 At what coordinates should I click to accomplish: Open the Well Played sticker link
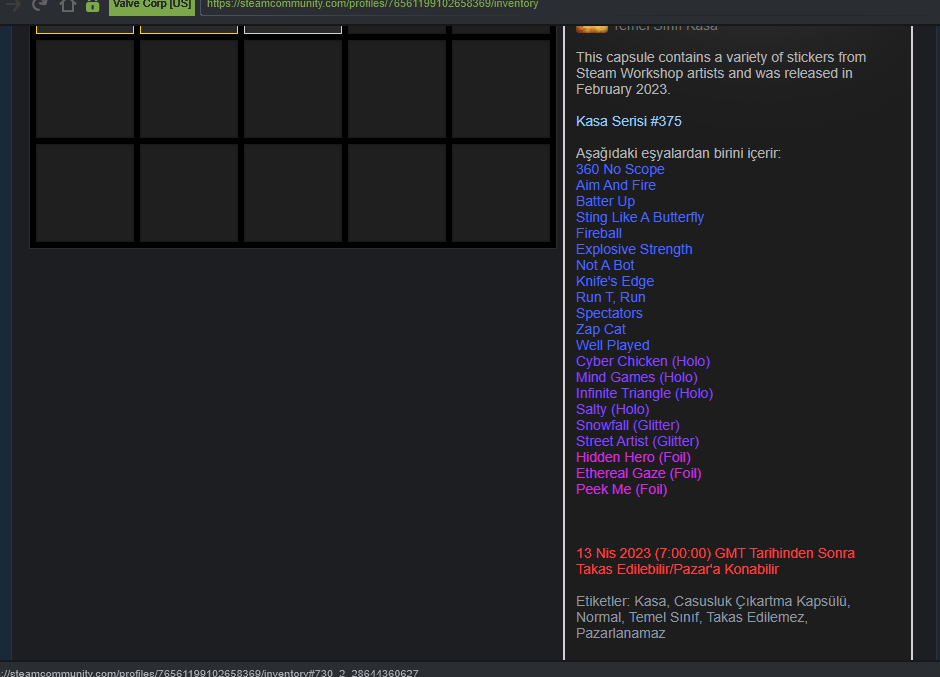click(x=612, y=345)
